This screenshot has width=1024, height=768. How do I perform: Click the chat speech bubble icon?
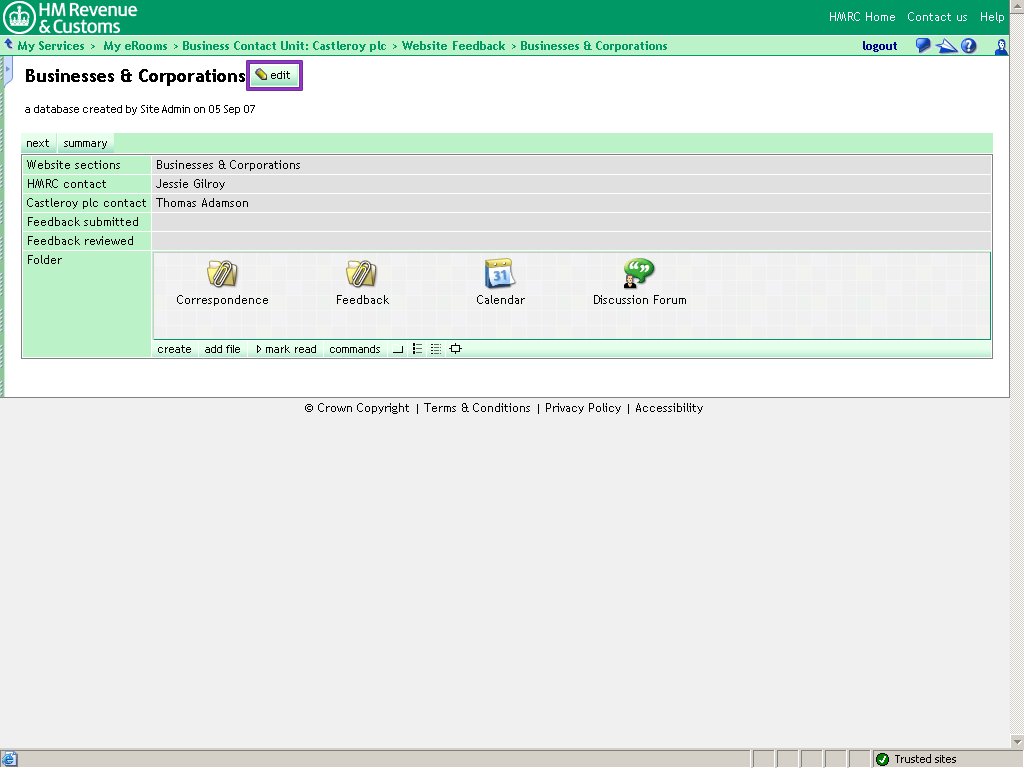[922, 45]
